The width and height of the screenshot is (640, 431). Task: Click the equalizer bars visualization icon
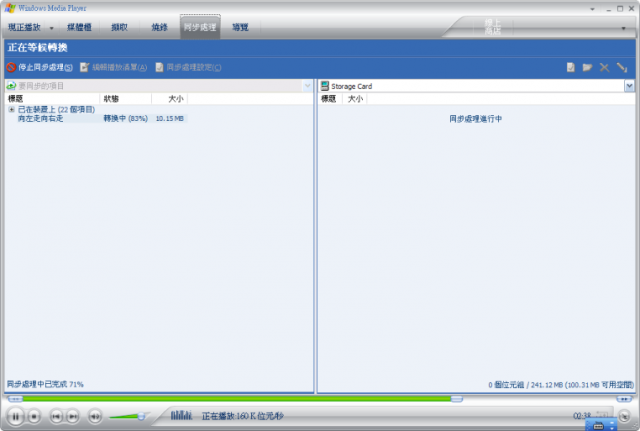181,415
